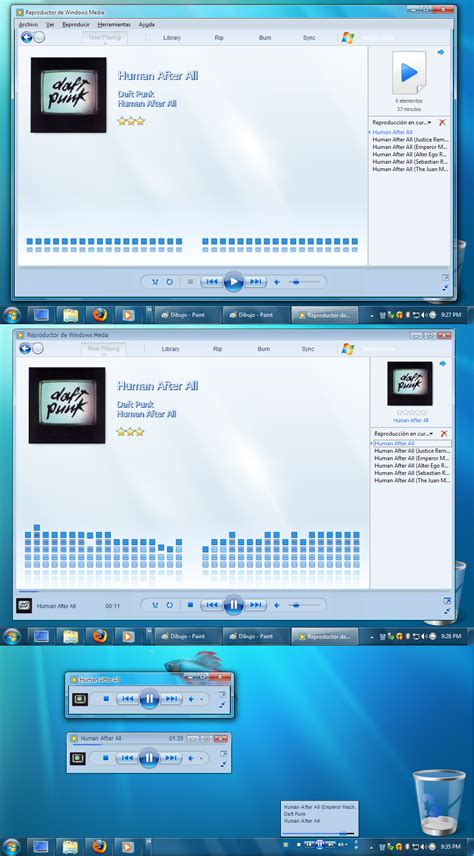Click the greyed Stop button beside the Play button
Image resolution: width=474 pixels, height=856 pixels.
(x=190, y=282)
